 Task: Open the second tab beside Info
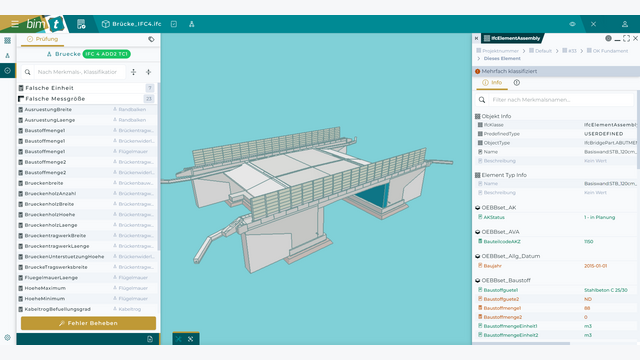point(517,83)
